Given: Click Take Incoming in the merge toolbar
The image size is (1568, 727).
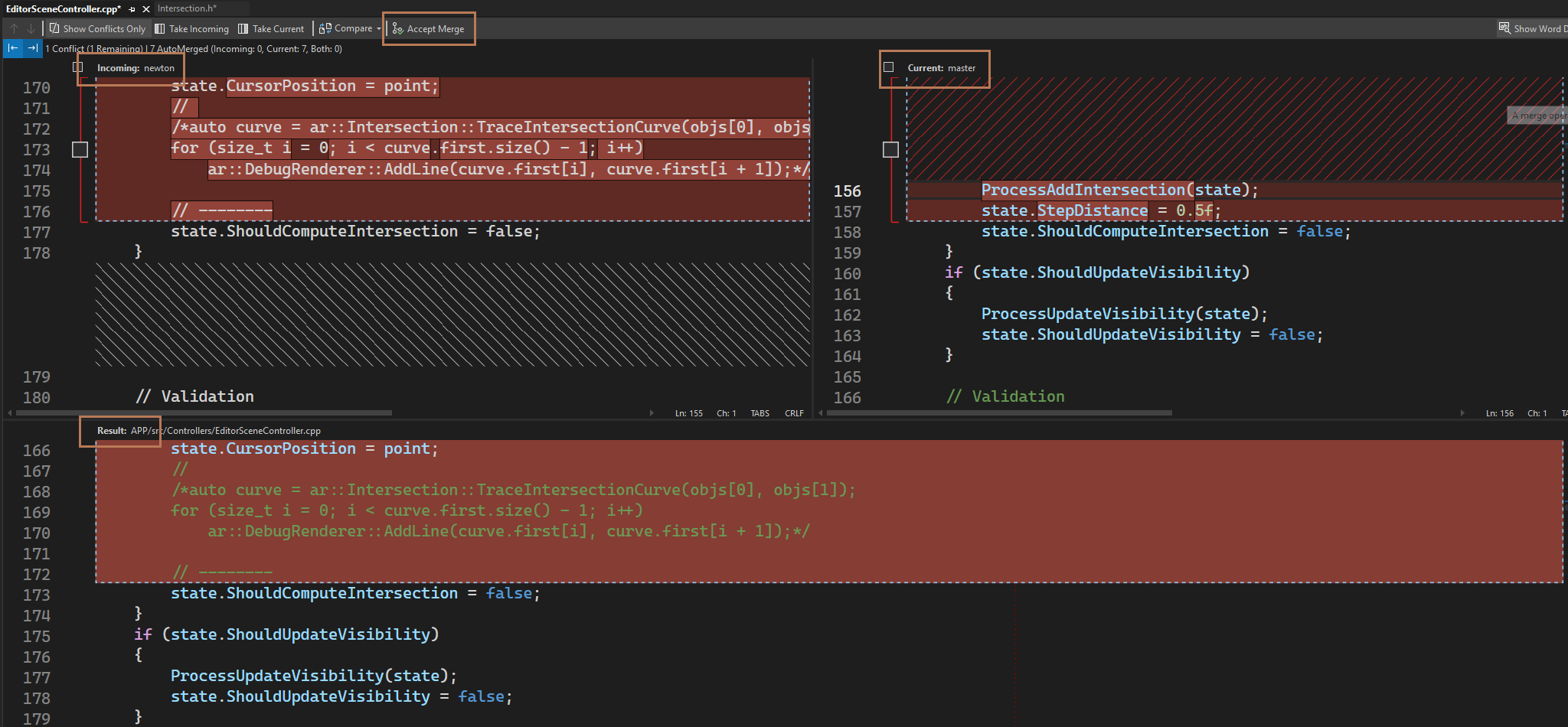Looking at the screenshot, I should 191,28.
